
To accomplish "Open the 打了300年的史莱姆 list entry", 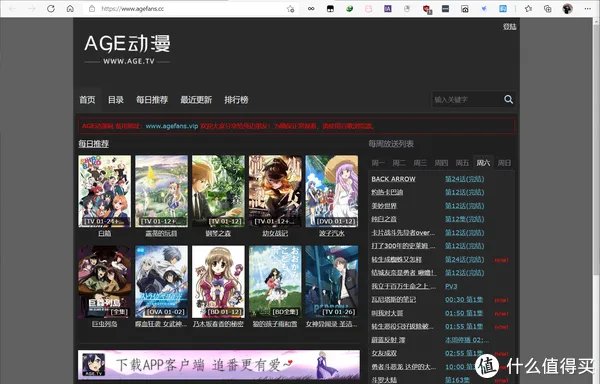I will click(403, 246).
